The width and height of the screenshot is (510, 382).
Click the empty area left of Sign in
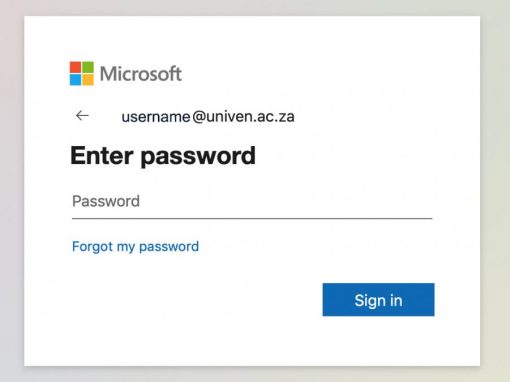point(197,300)
